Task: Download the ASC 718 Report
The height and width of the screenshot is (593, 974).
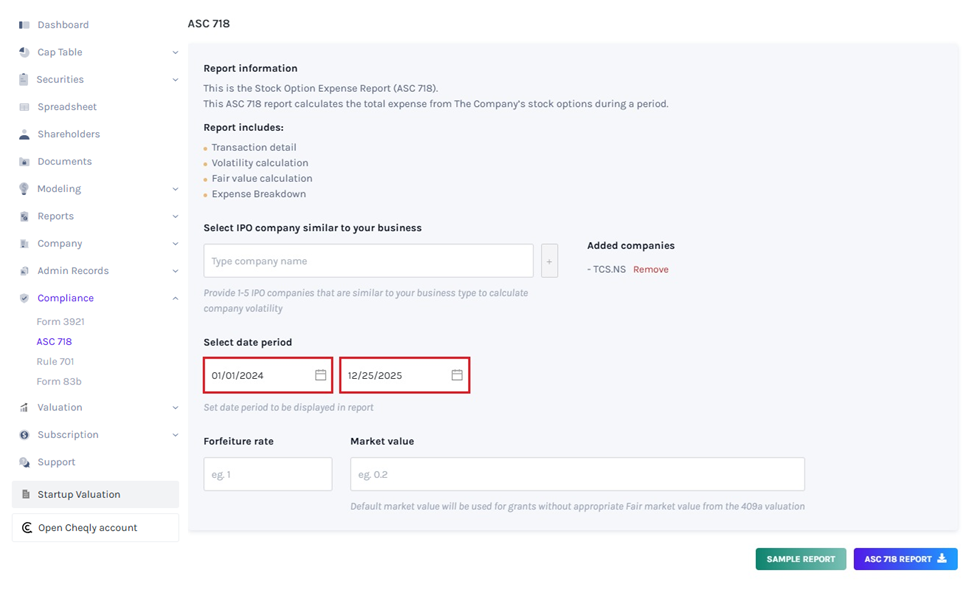Action: point(905,559)
